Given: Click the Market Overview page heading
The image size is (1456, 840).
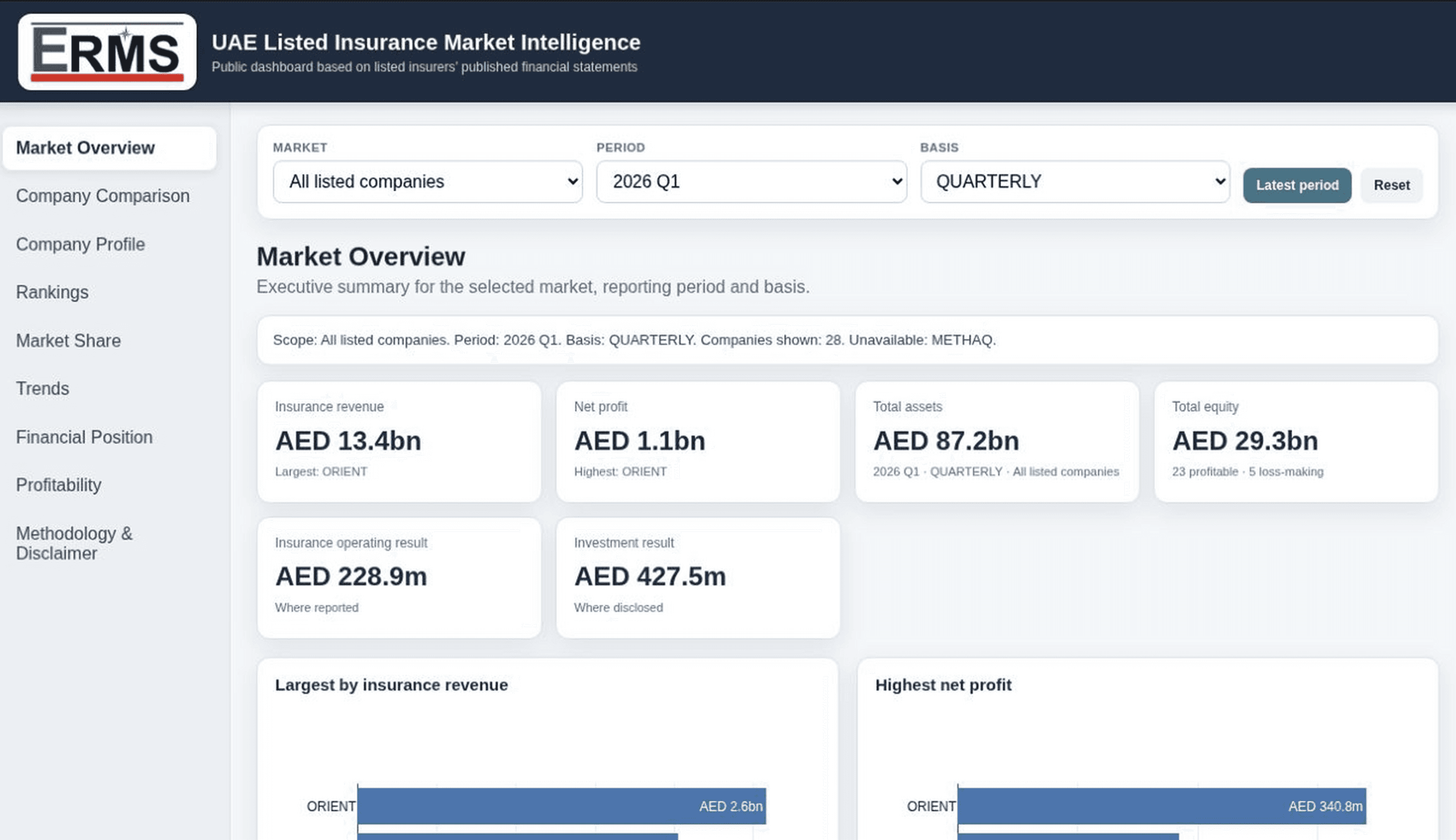Looking at the screenshot, I should coord(361,256).
